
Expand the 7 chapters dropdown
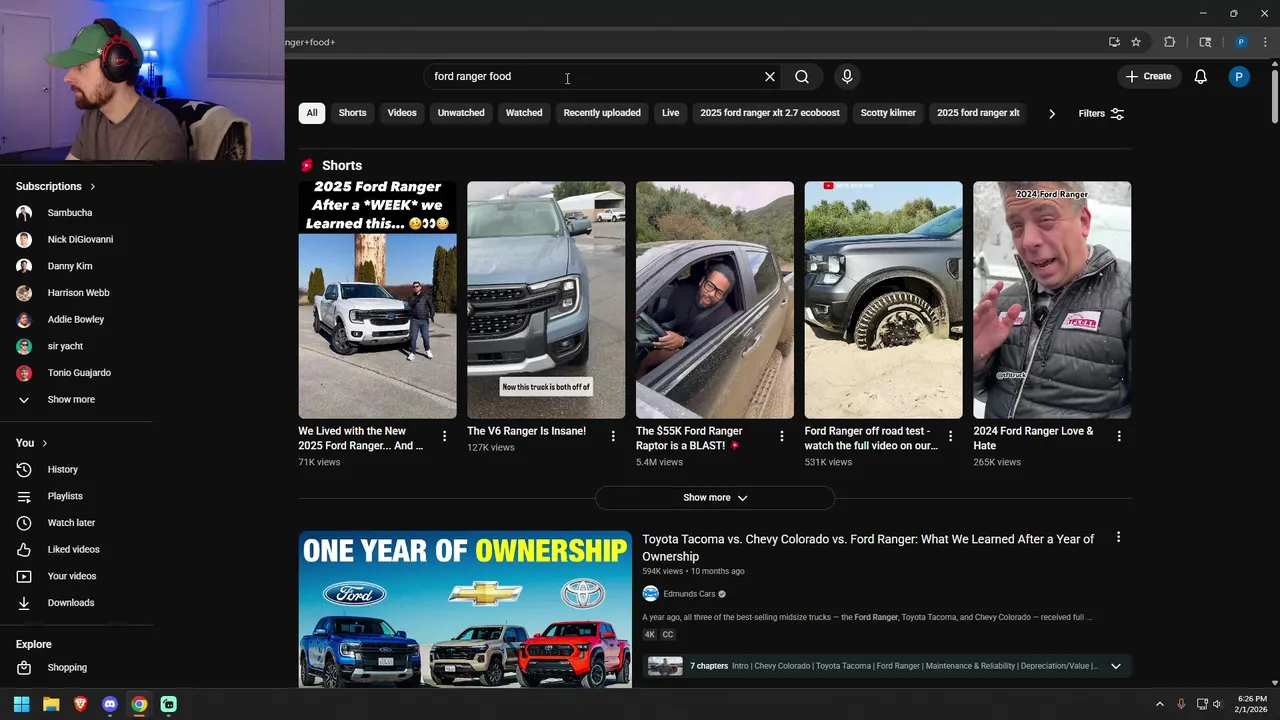coord(1116,666)
